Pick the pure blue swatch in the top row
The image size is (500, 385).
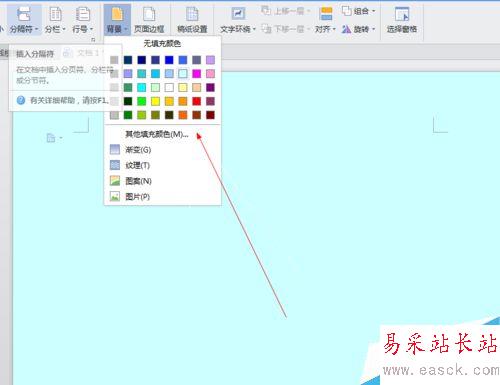pos(169,60)
